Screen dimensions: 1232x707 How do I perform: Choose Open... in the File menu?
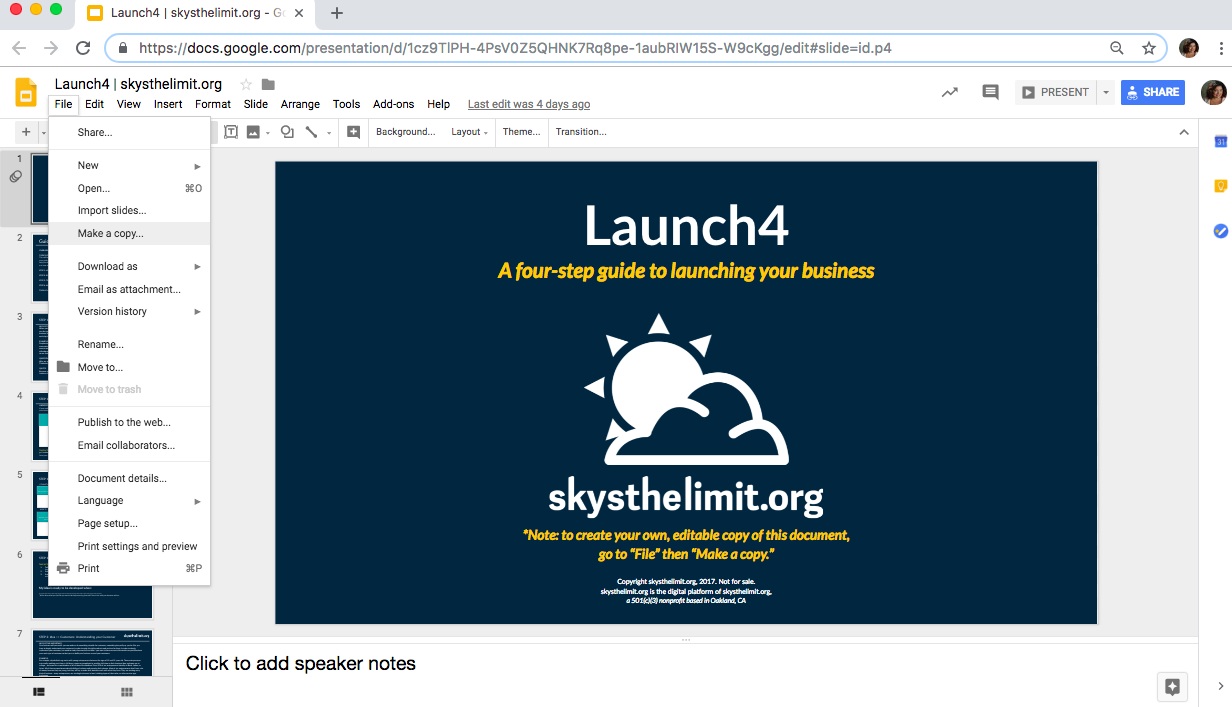(130, 188)
